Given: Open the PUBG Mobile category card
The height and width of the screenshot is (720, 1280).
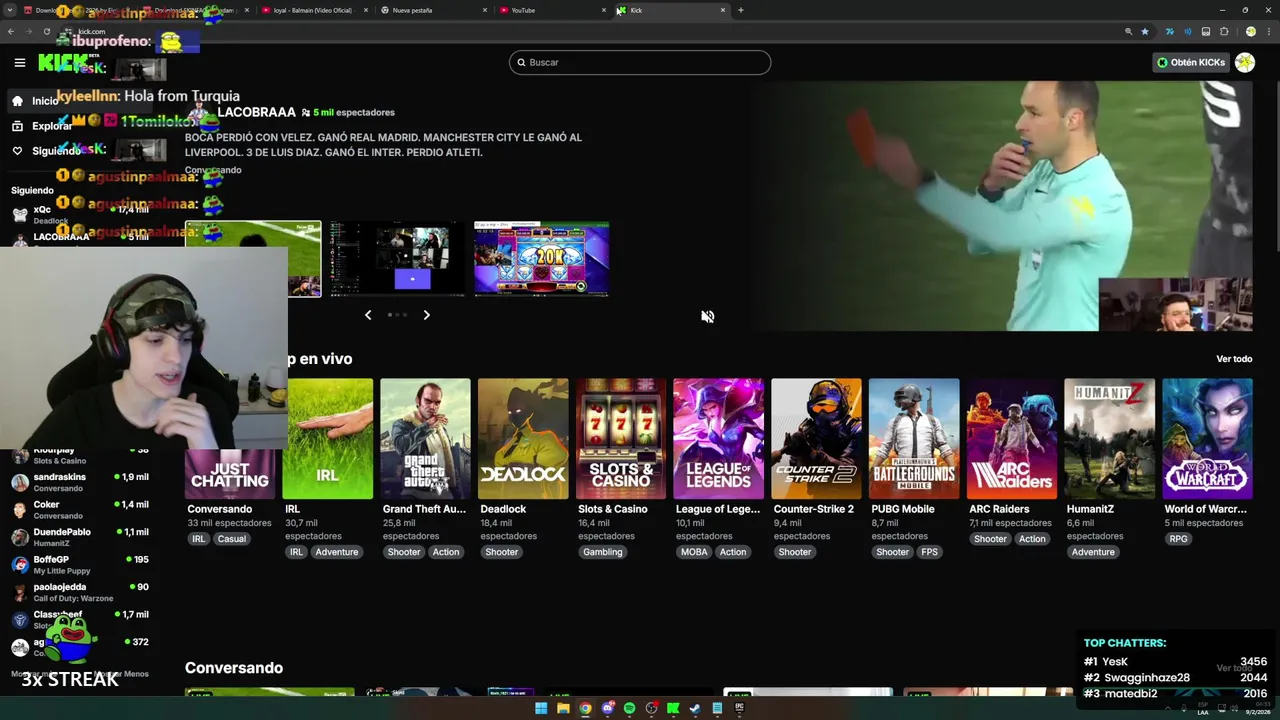Looking at the screenshot, I should pyautogui.click(x=914, y=438).
